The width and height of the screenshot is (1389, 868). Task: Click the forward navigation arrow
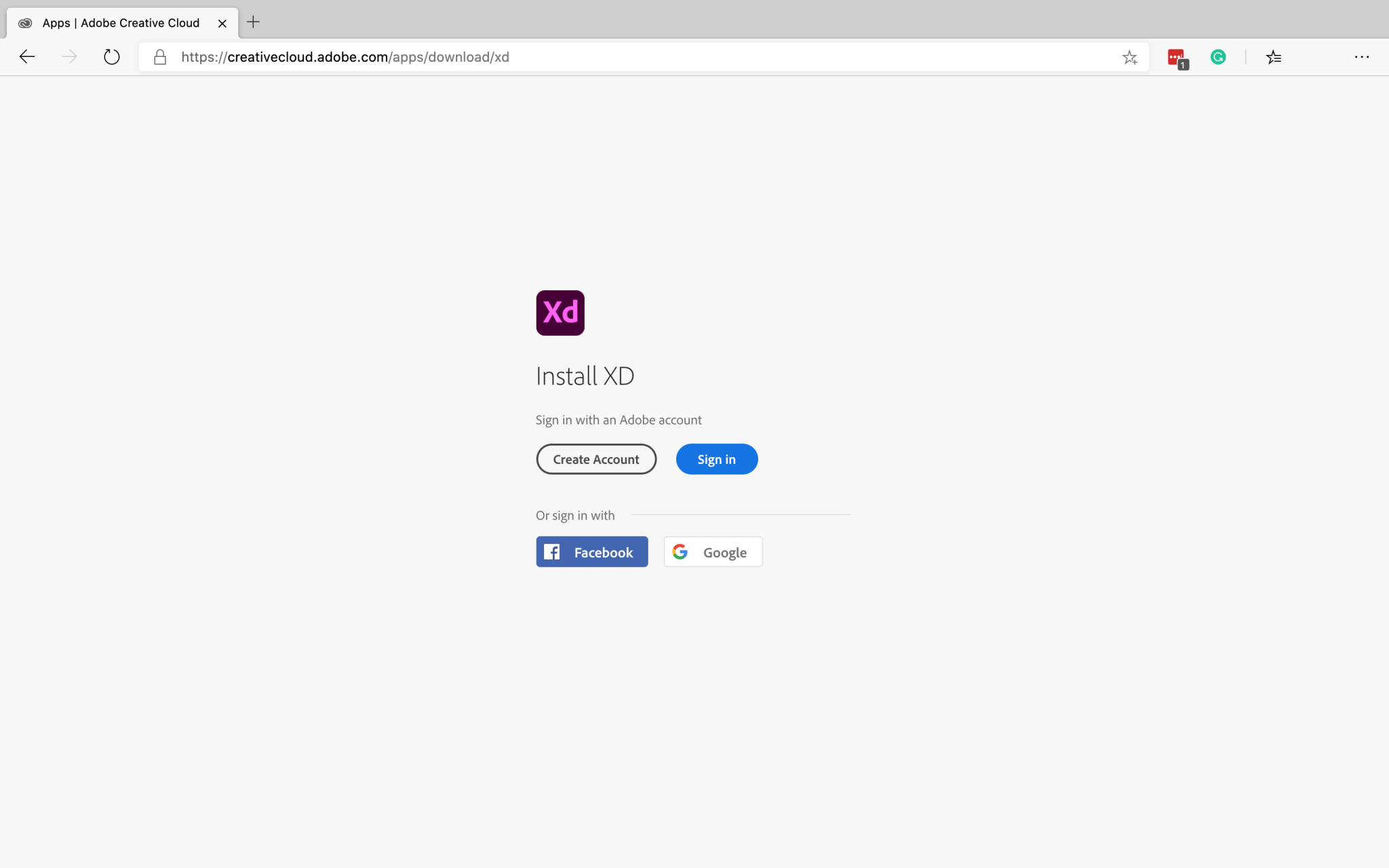tap(69, 56)
